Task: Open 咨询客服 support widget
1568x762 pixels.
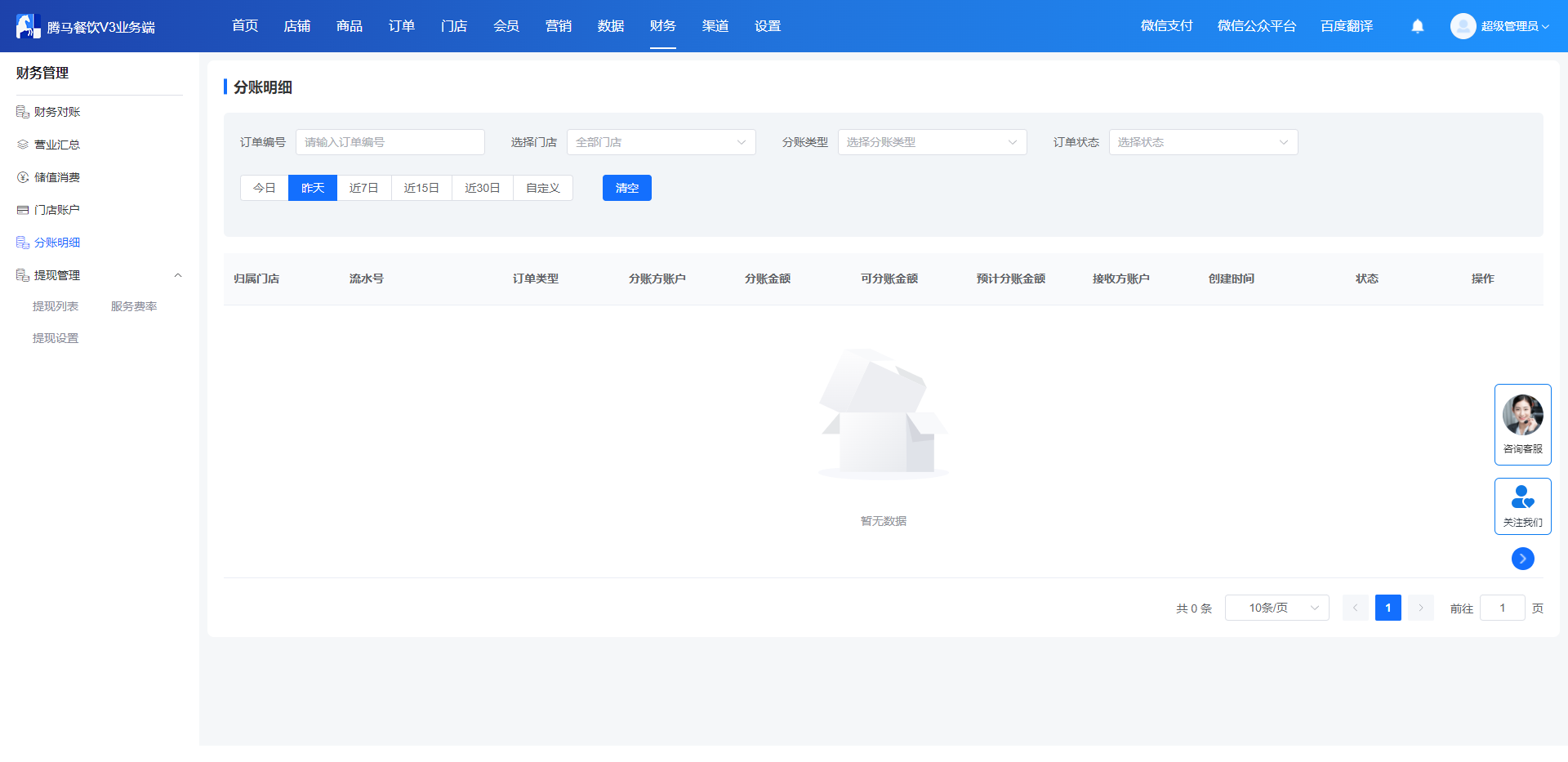Action: point(1522,425)
